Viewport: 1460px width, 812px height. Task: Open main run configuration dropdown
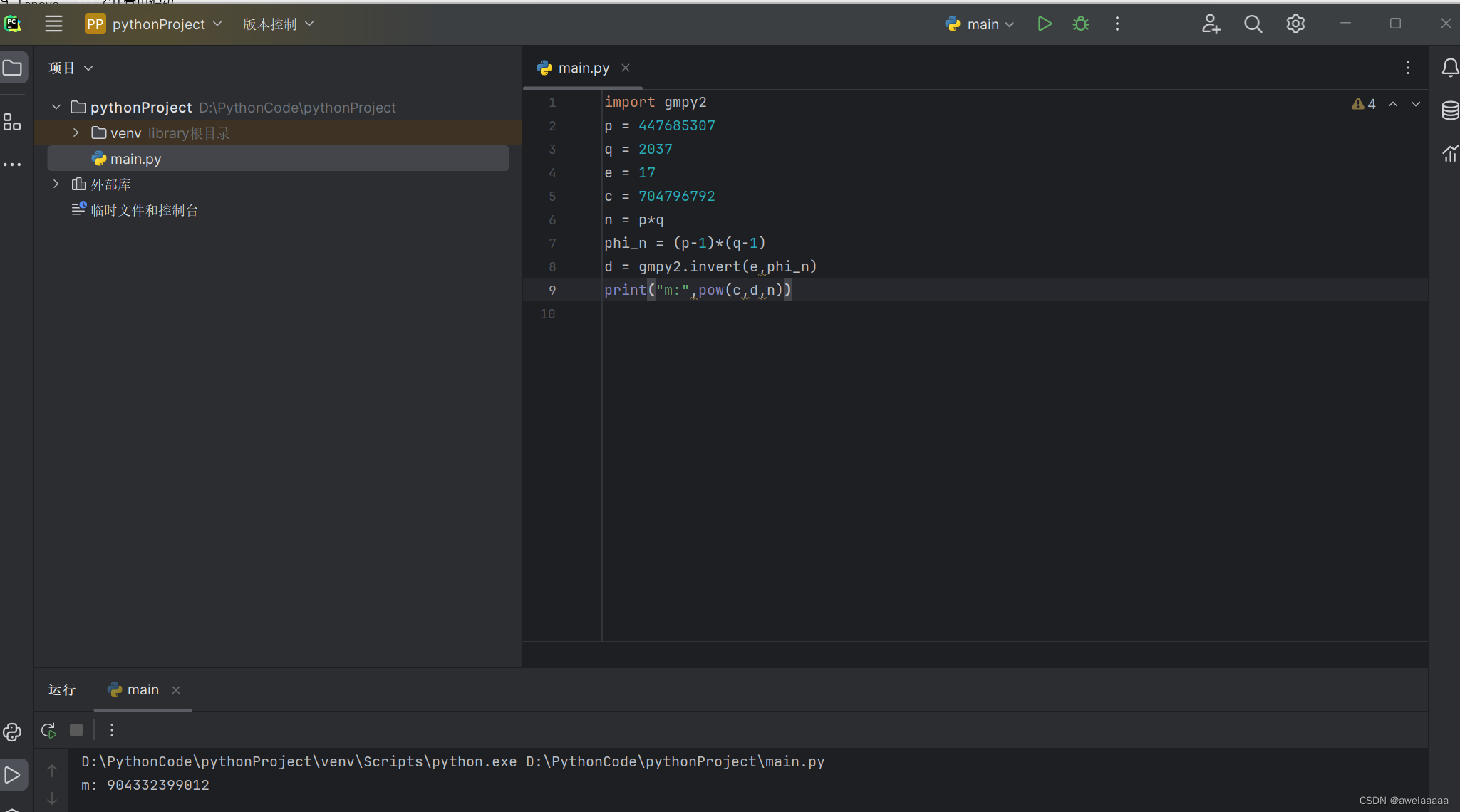[979, 24]
